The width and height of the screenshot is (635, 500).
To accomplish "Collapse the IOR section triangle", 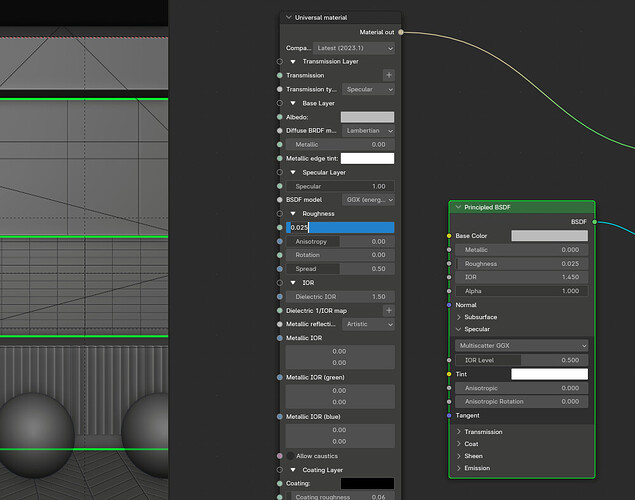I will 293,283.
